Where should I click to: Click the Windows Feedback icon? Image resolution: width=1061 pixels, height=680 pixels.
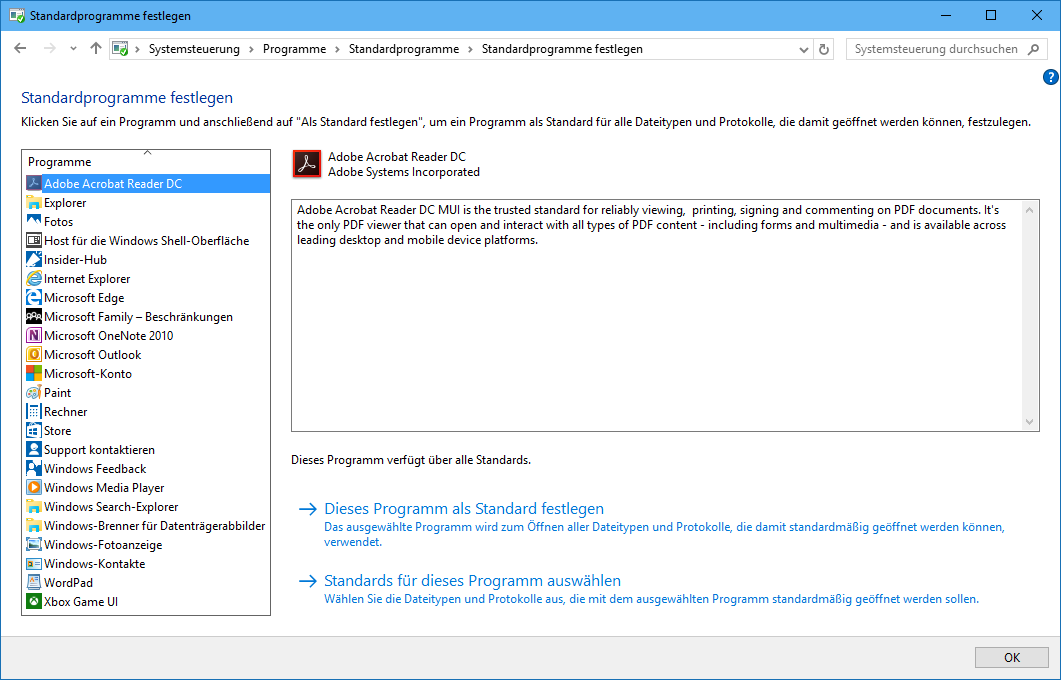34,468
